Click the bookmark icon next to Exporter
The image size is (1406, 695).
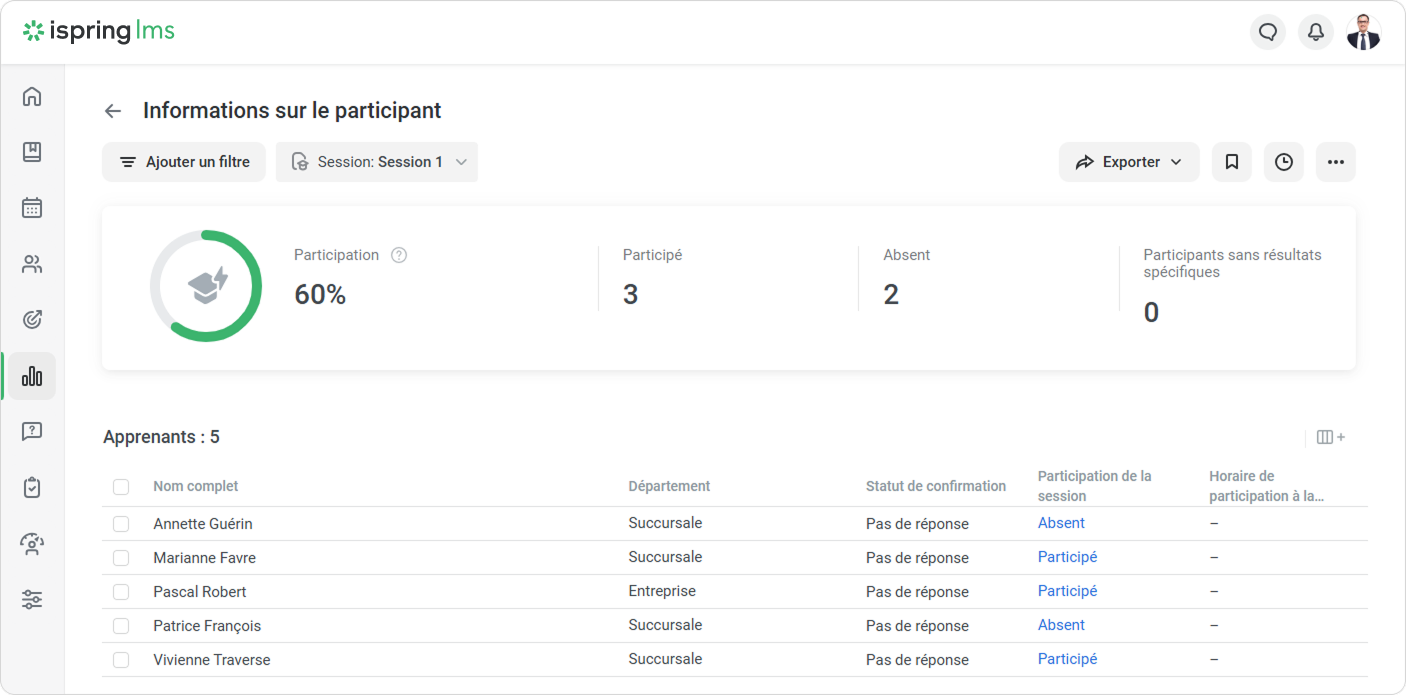pyautogui.click(x=1232, y=162)
